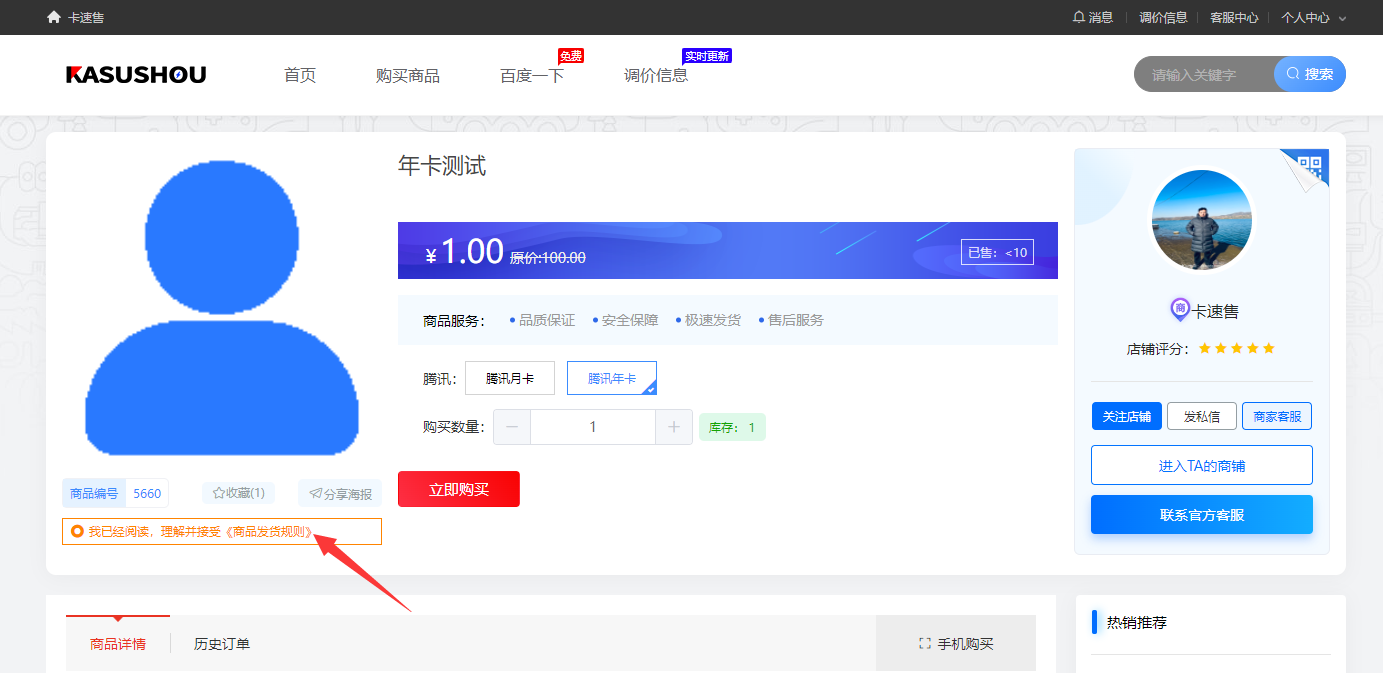This screenshot has width=1383, height=673.
Task: Switch to the 历史订单 tab
Action: pos(222,644)
